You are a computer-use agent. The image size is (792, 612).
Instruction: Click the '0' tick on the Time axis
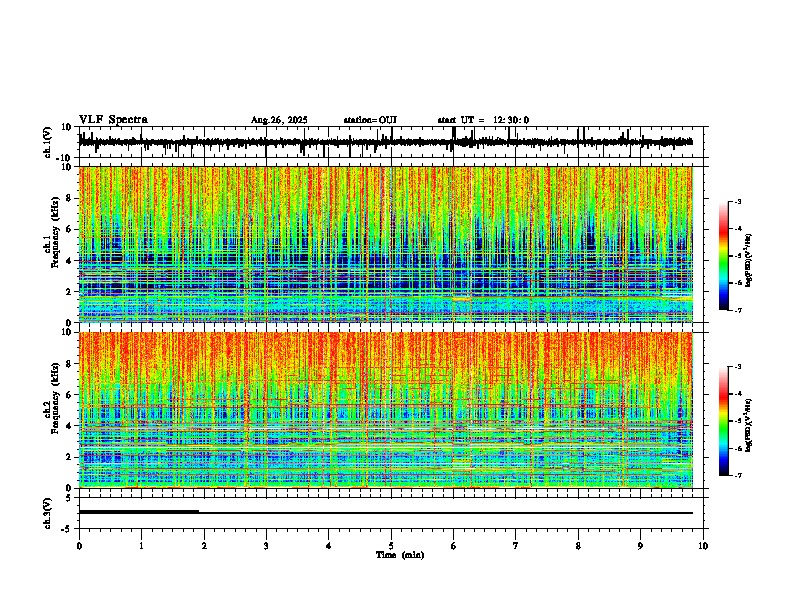pos(79,546)
